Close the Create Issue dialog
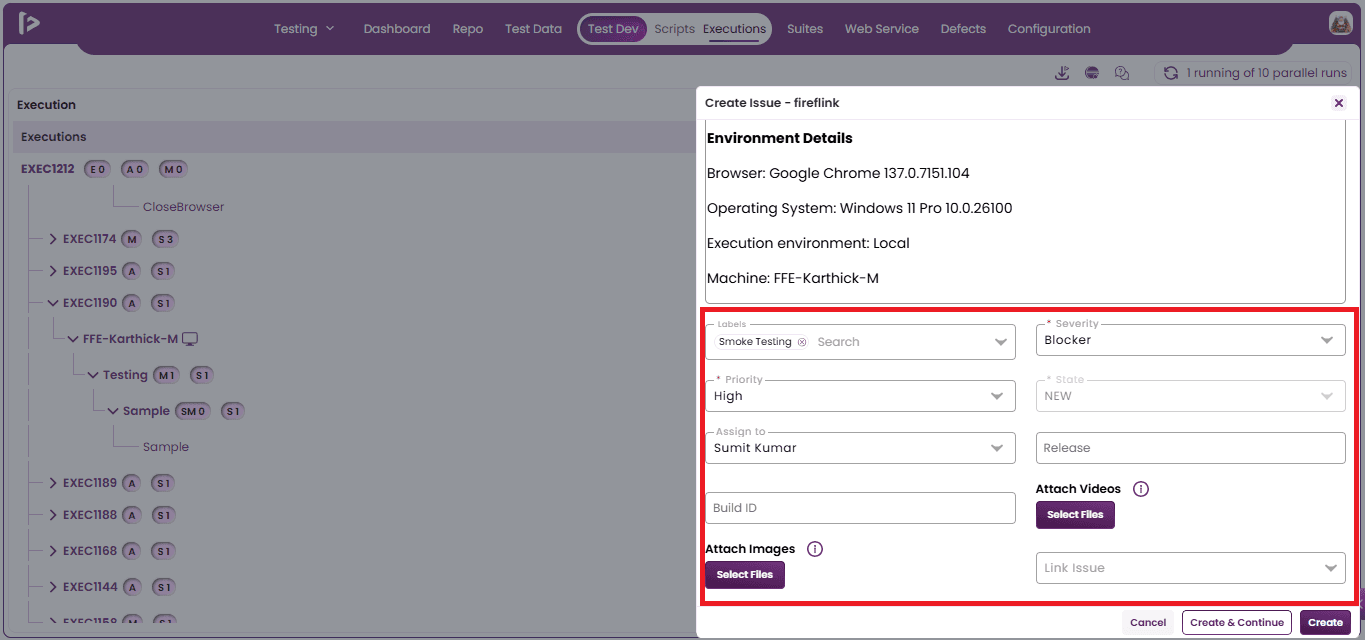The height and width of the screenshot is (640, 1365). 1339,103
